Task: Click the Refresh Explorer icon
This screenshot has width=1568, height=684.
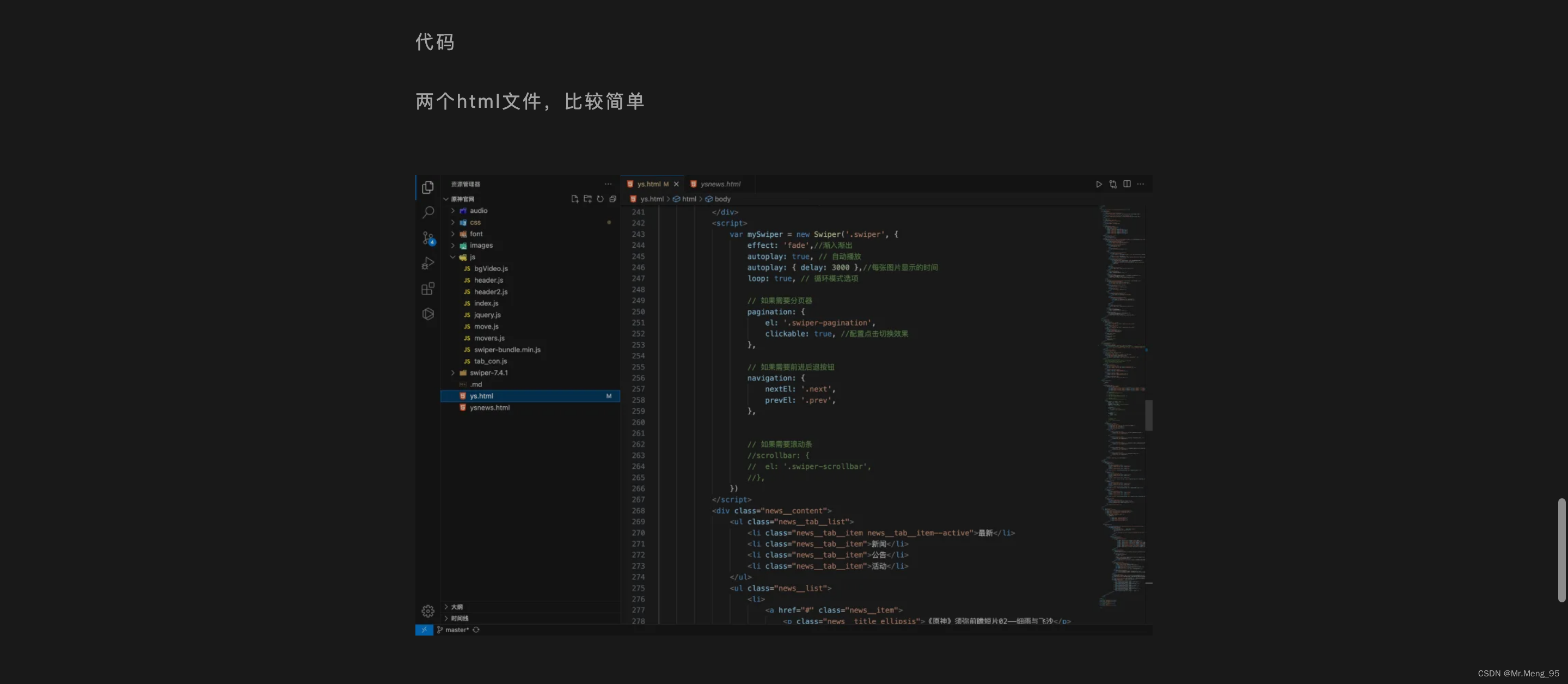Action: (x=600, y=199)
